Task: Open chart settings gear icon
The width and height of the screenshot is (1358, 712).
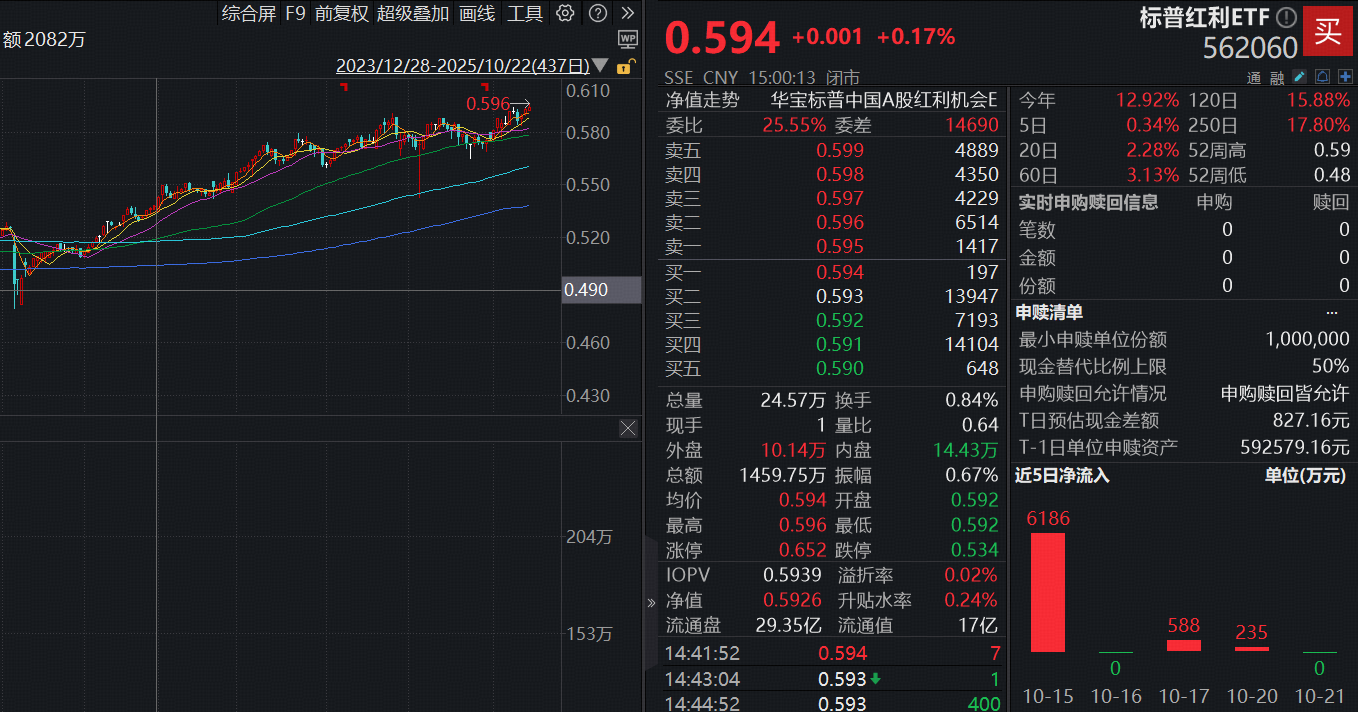Action: tap(565, 13)
